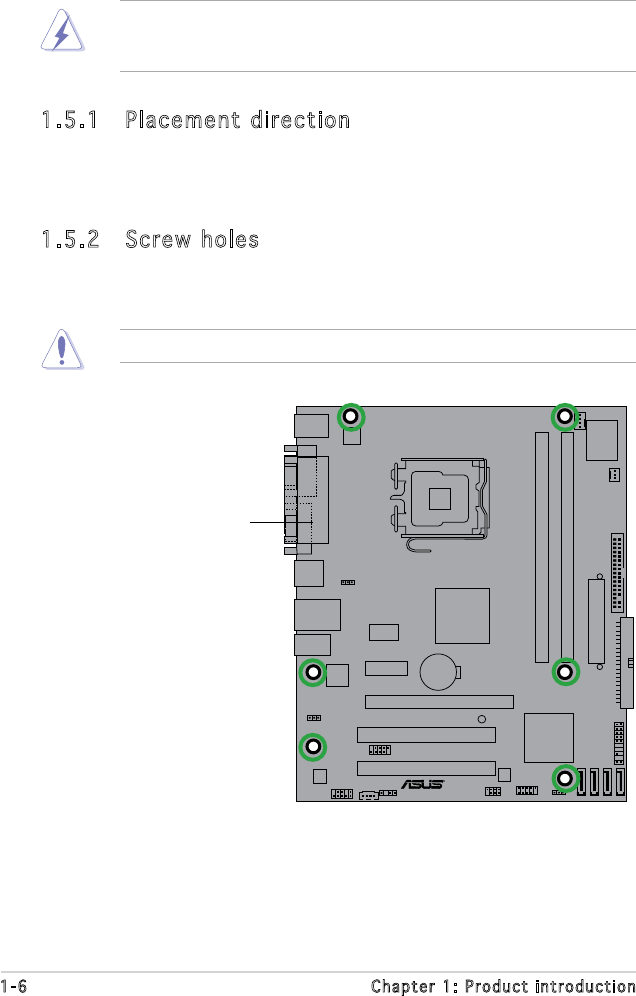Image resolution: width=636 pixels, height=996 pixels.
Task: Click 'Chapter 1: Product introduction' footer text
Action: point(503,986)
